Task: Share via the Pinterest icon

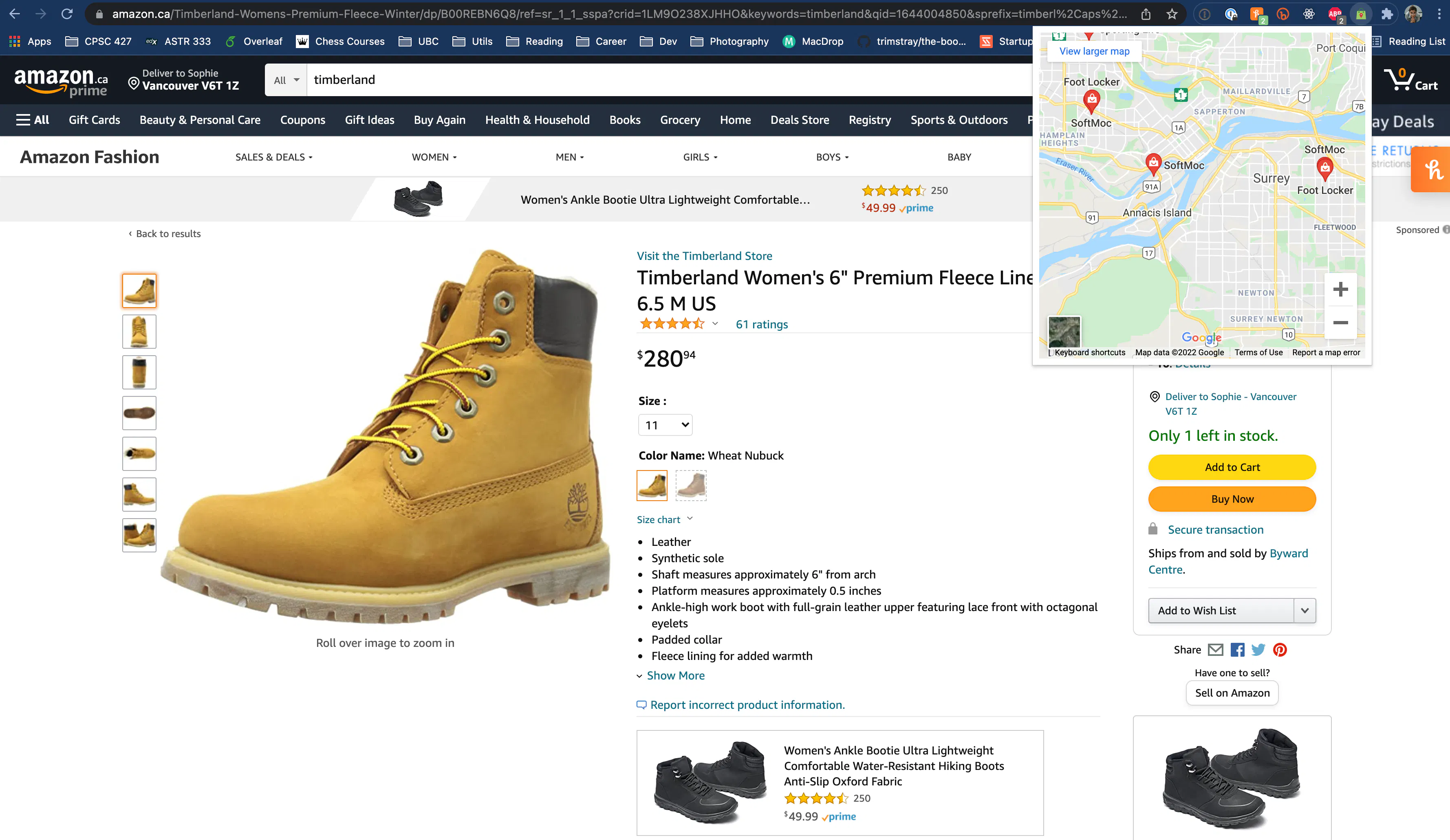Action: tap(1280, 650)
